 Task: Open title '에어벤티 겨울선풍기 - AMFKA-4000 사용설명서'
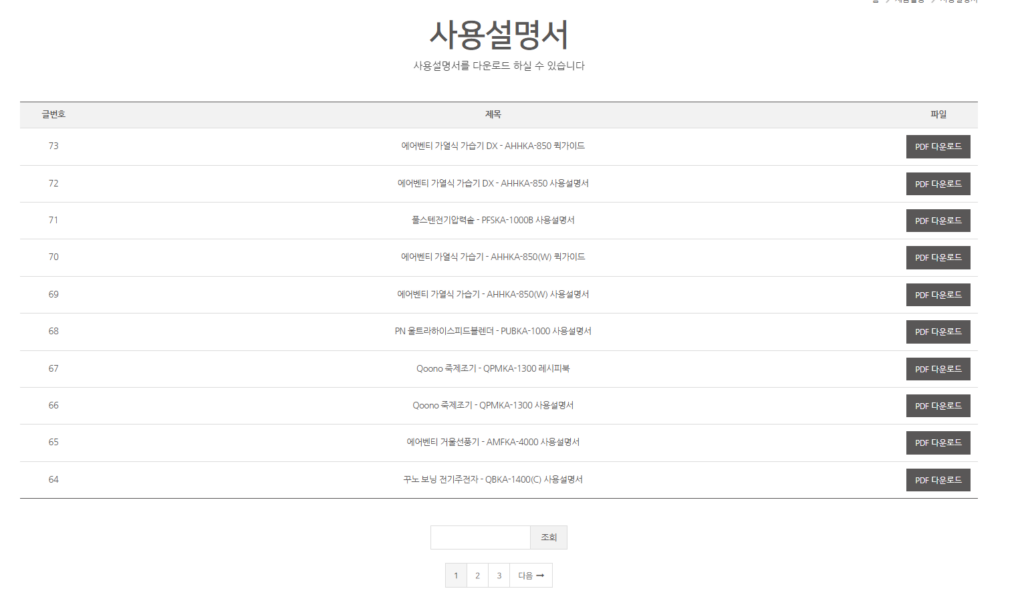point(493,442)
